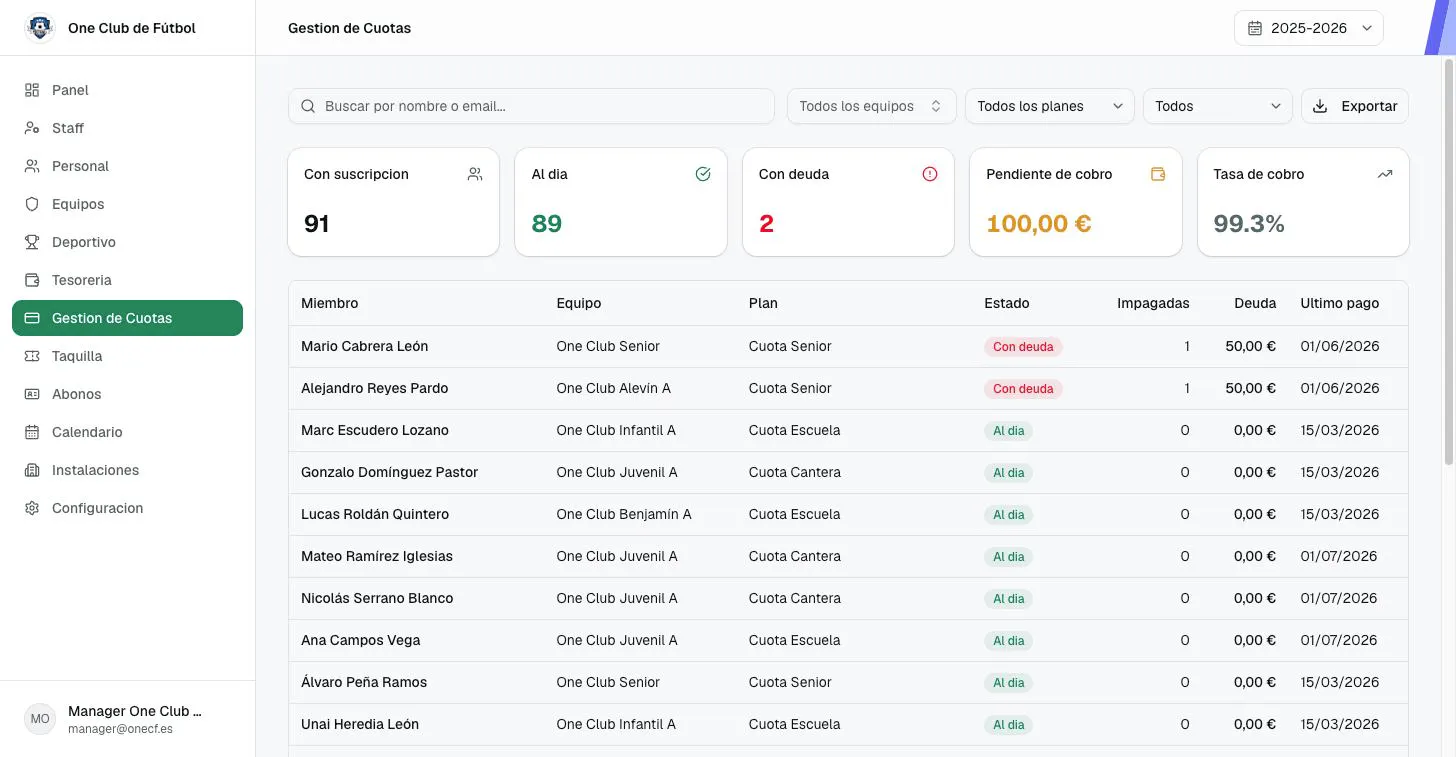Open the 2025-2026 season dropdown

coord(1309,28)
